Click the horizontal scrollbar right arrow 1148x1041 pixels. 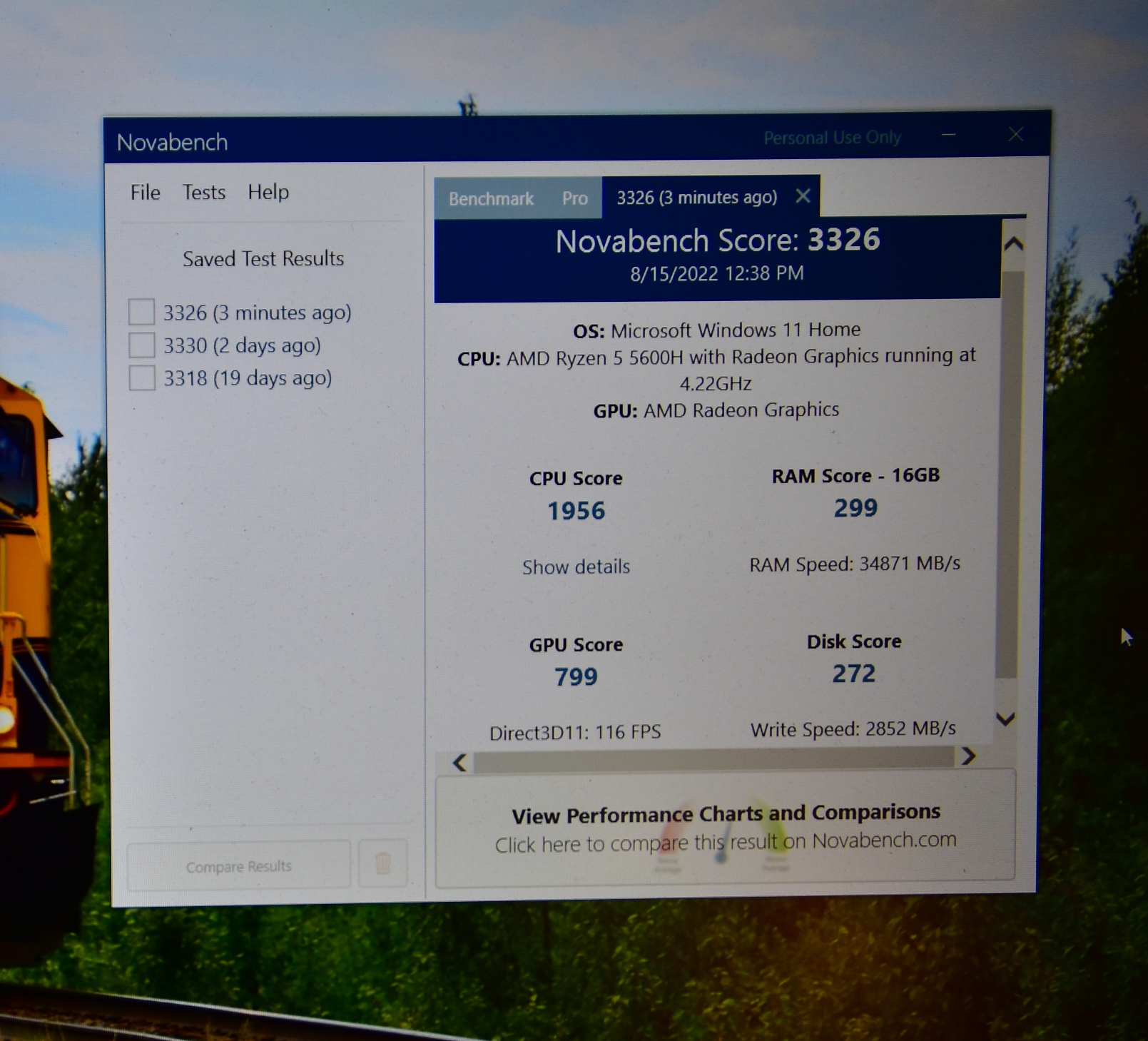968,756
